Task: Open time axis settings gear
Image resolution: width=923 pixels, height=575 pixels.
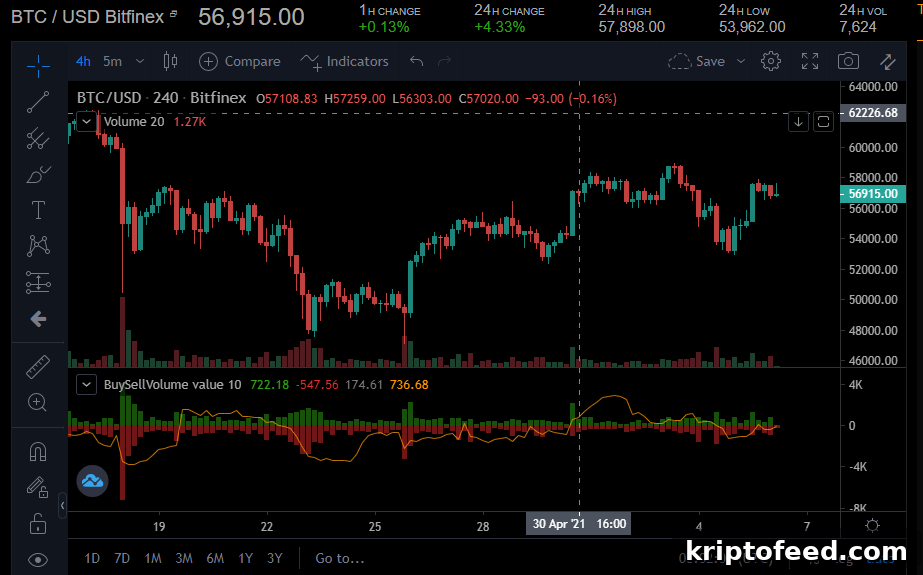Action: click(872, 525)
